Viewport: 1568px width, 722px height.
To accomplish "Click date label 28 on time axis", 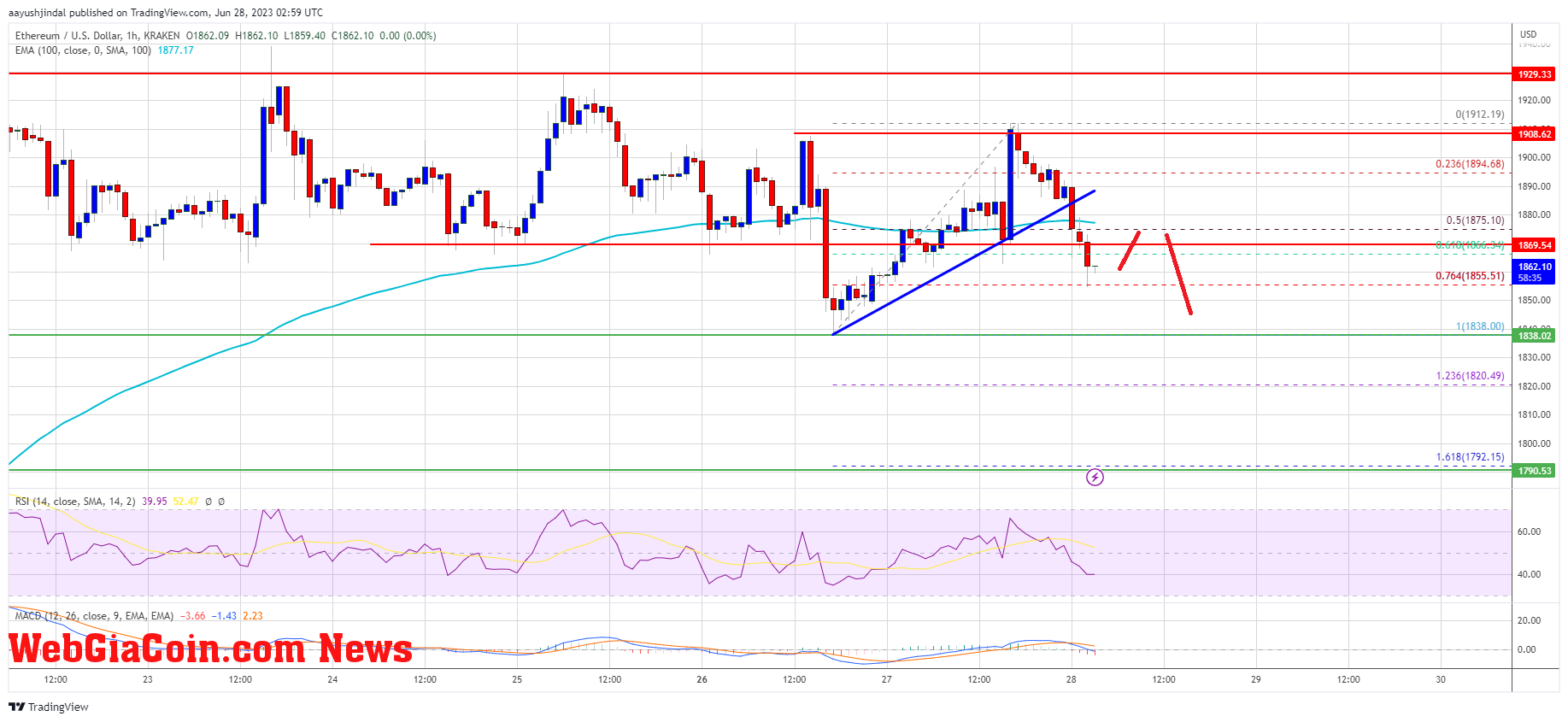I will tap(1072, 679).
